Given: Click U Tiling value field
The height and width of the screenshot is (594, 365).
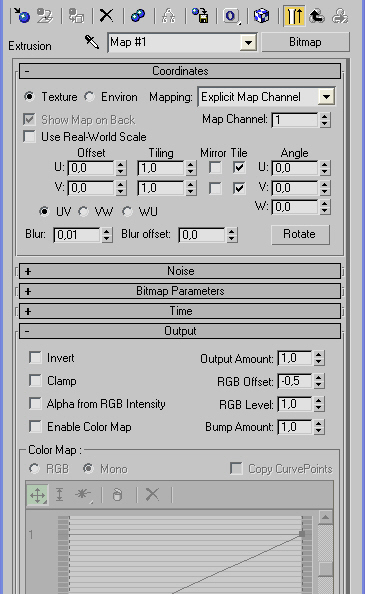Looking at the screenshot, I should click(161, 167).
